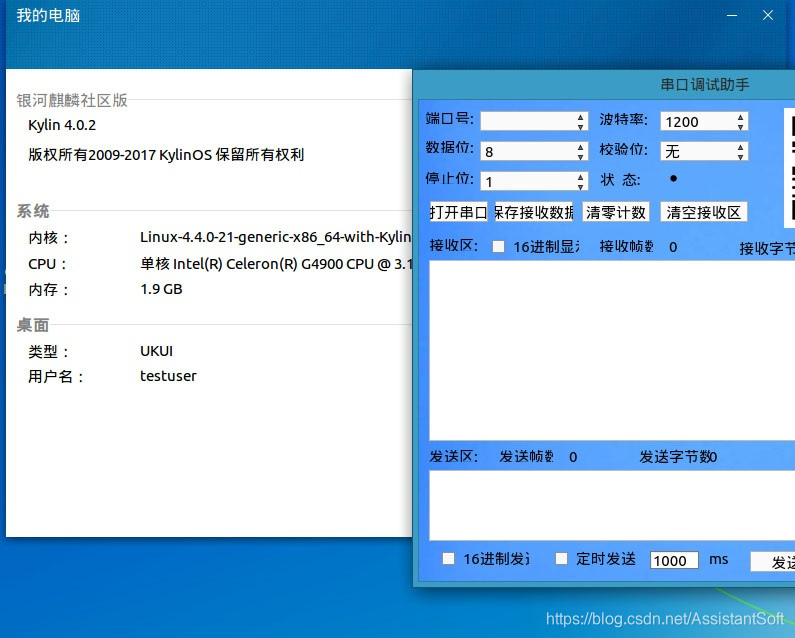Click the QR code image in serial tool
Screen dimensions: 795x638
point(789,168)
